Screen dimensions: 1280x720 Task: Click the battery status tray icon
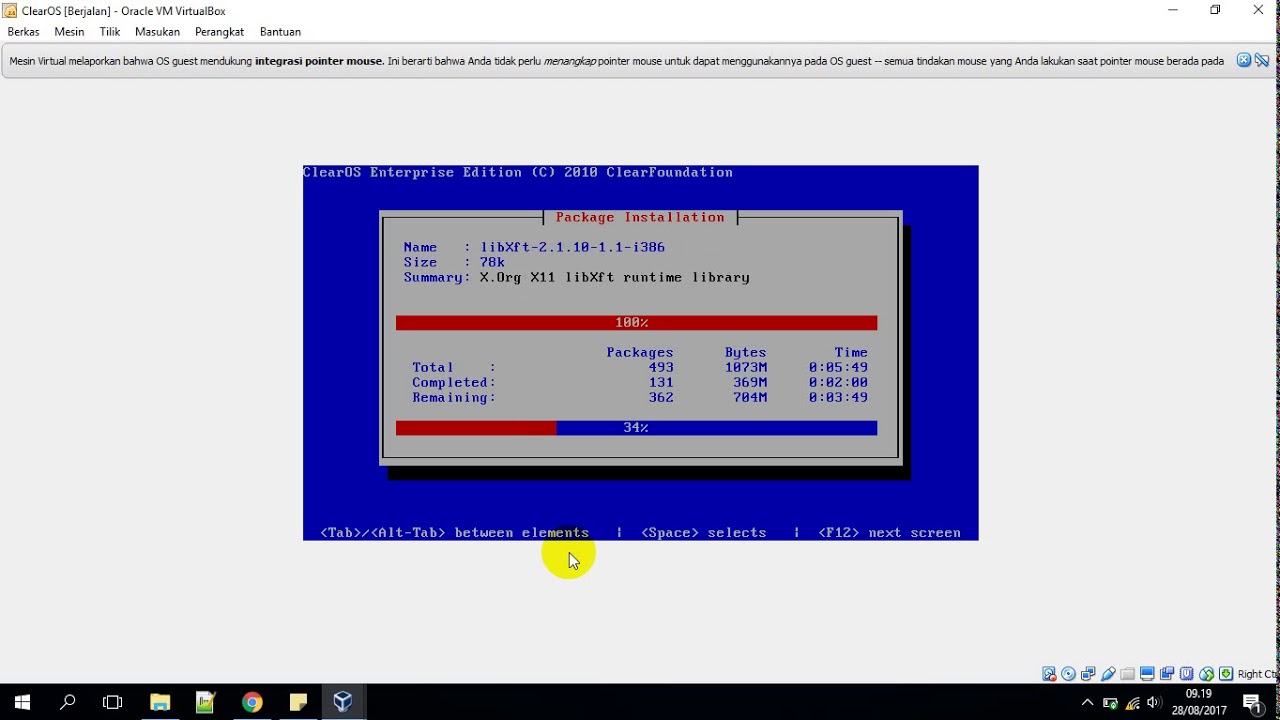pos(1110,702)
